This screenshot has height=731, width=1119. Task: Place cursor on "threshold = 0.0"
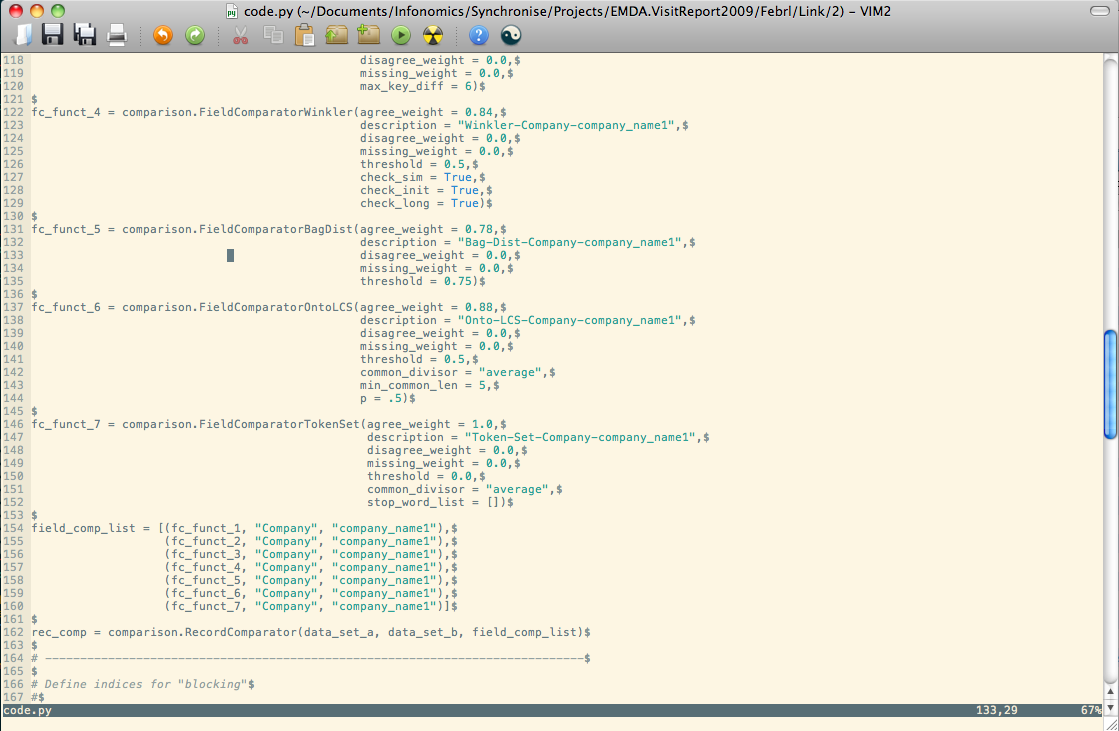[422, 476]
